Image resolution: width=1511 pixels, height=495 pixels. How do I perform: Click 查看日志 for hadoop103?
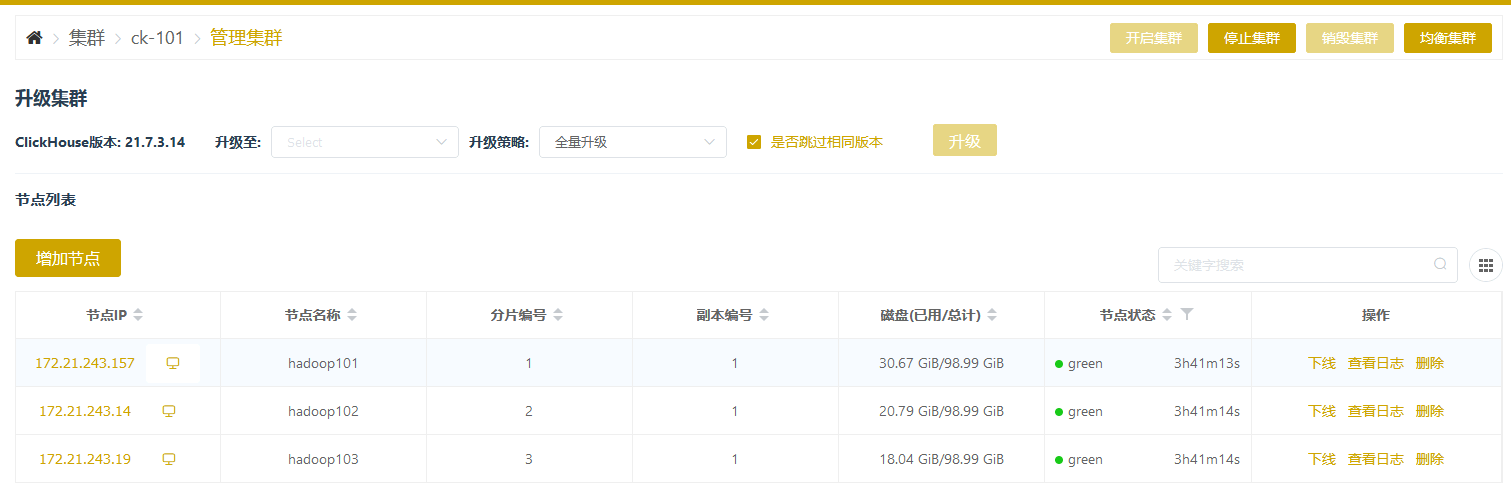tap(1376, 459)
